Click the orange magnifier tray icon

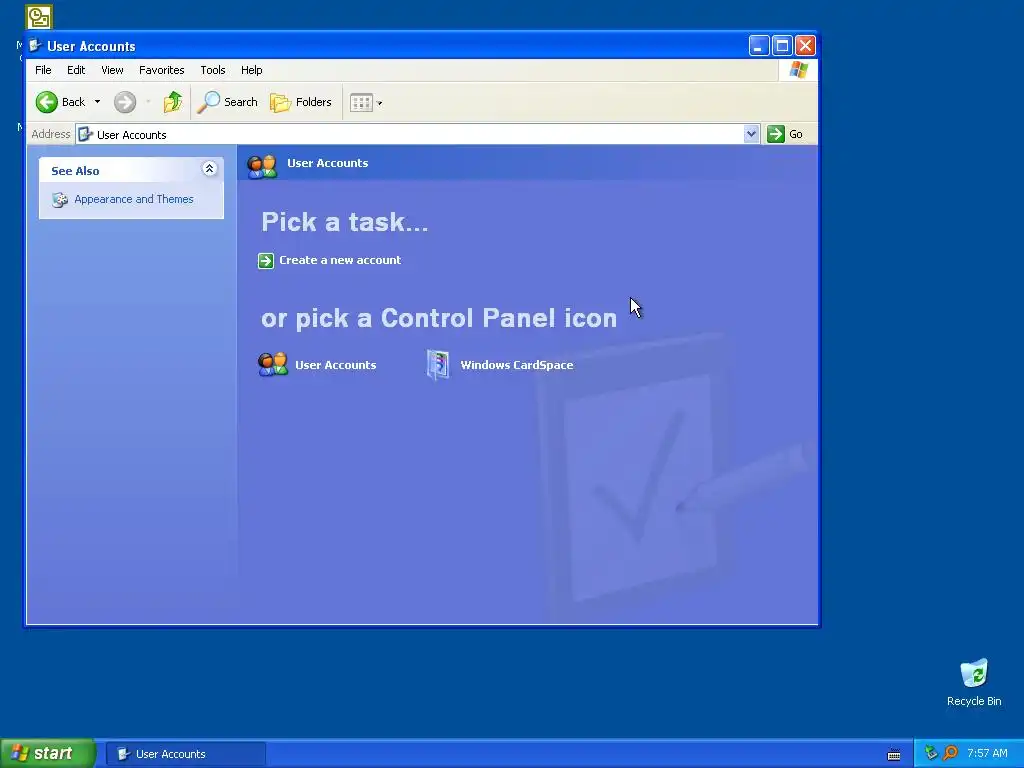click(950, 753)
